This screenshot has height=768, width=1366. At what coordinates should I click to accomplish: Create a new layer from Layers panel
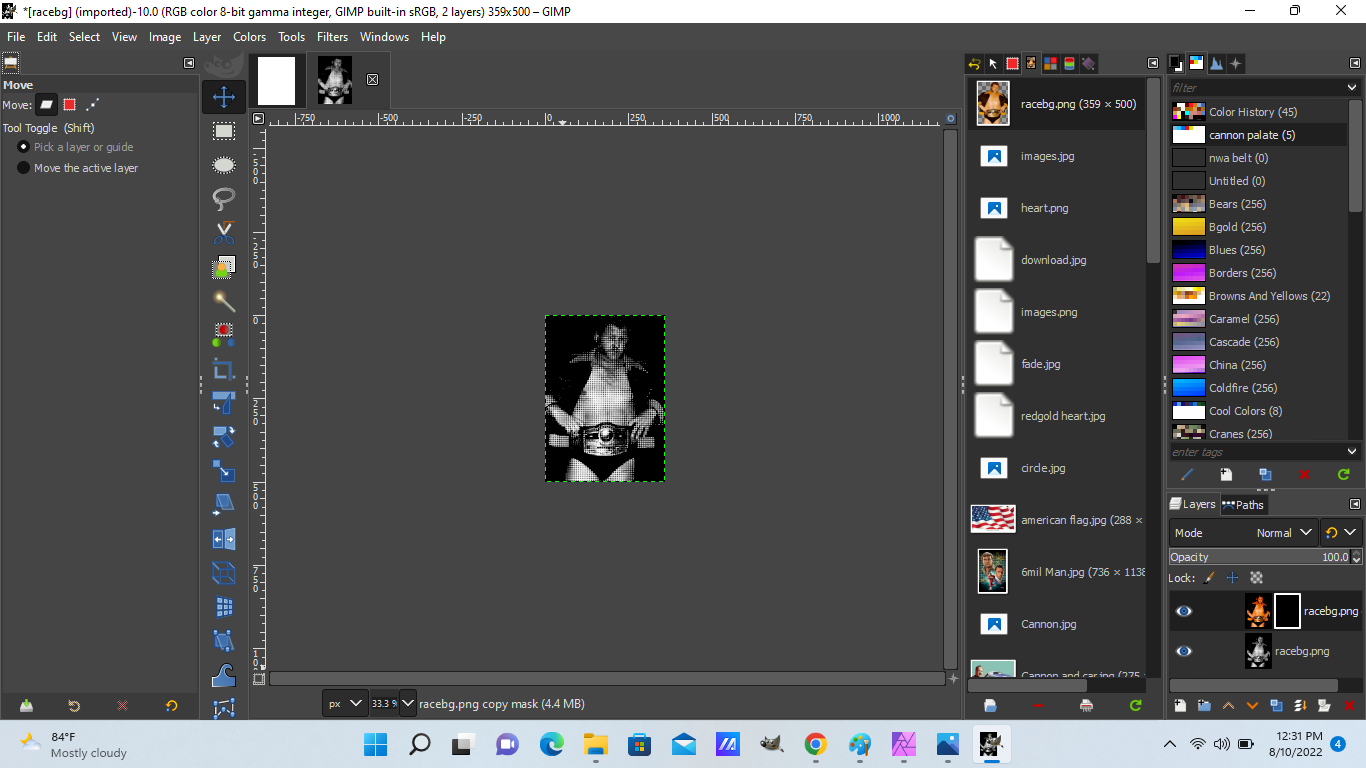(1180, 705)
